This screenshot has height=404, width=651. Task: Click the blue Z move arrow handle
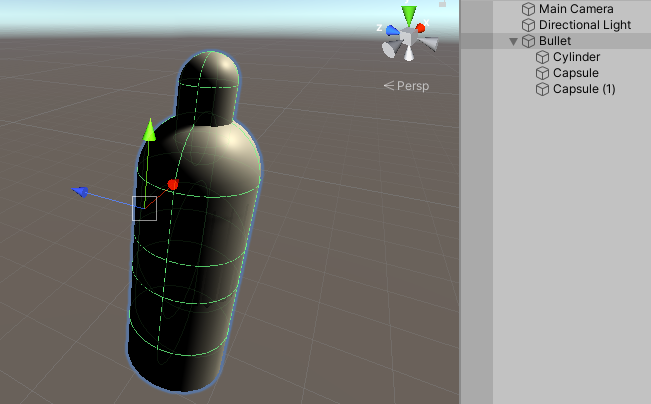(80, 191)
